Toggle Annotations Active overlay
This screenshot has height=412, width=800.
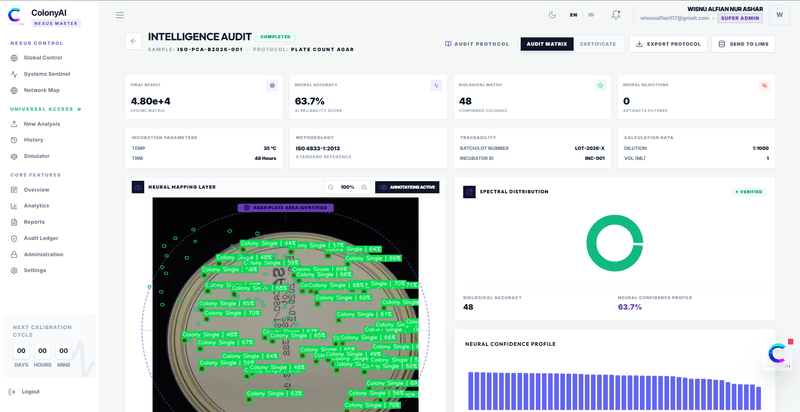(407, 187)
